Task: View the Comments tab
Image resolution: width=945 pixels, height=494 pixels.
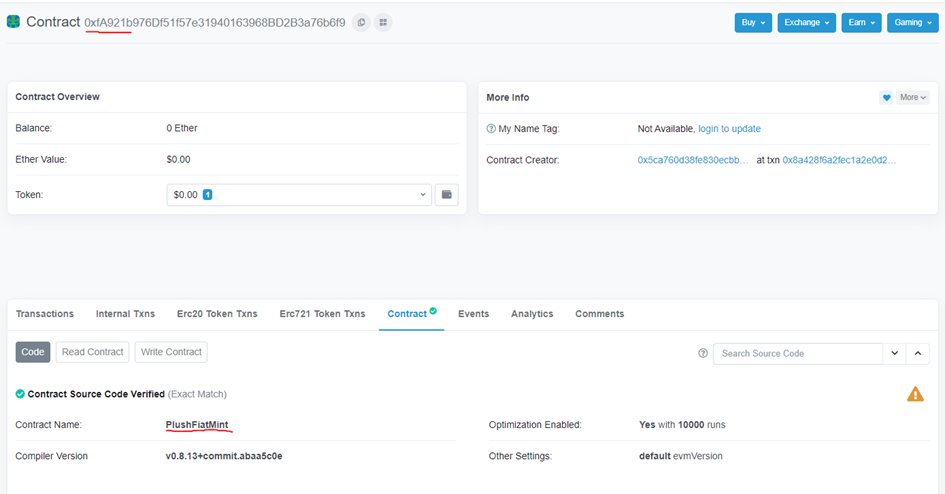Action: [600, 314]
